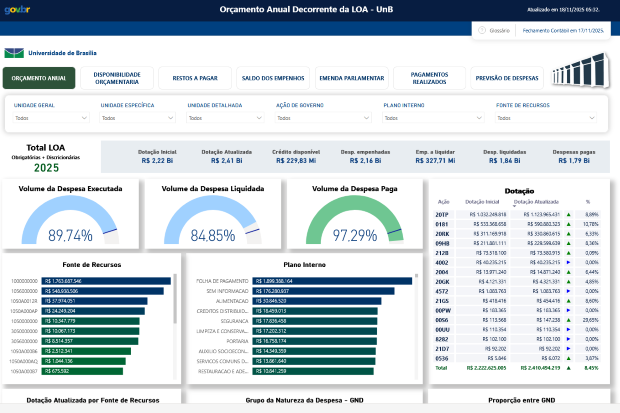Open the Unidade Geral dropdown
Screen dimensions: 620x413
pyautogui.click(x=84, y=117)
